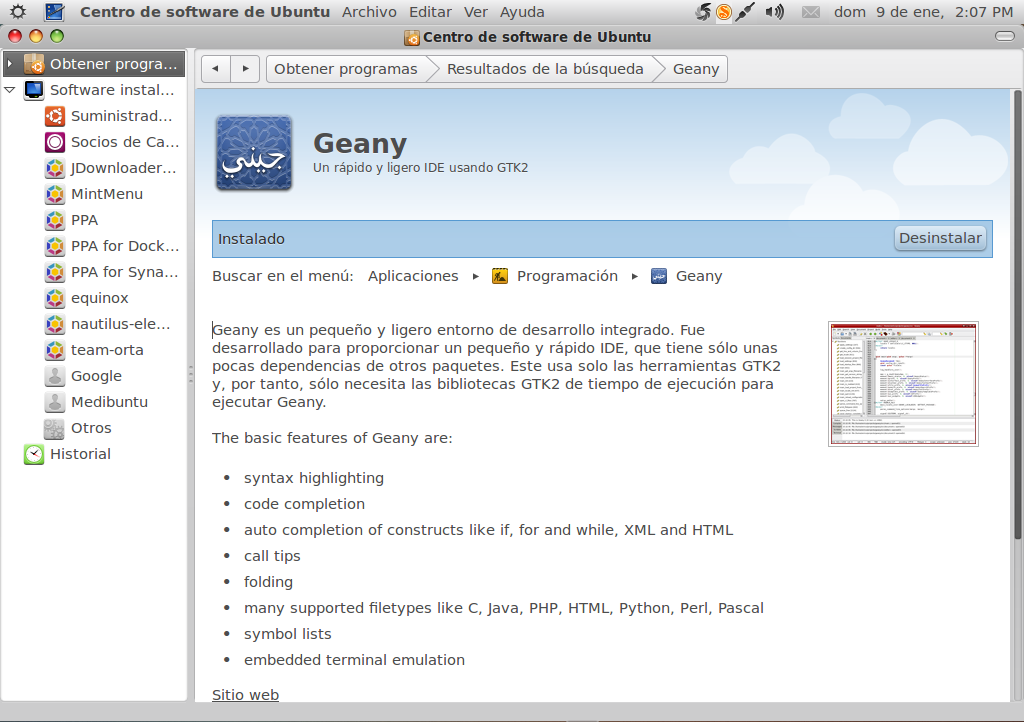Open the Otros software source

(92, 428)
